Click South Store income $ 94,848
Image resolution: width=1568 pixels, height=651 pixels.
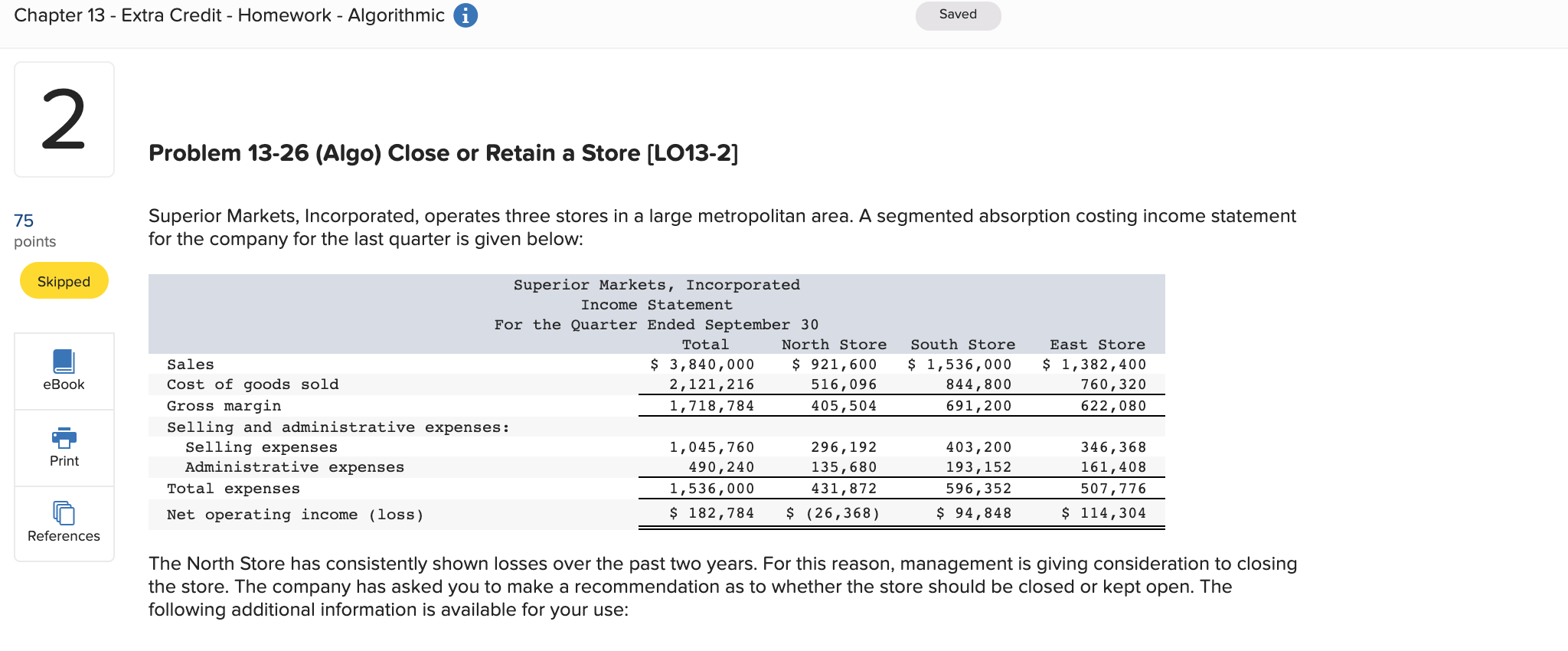974,513
